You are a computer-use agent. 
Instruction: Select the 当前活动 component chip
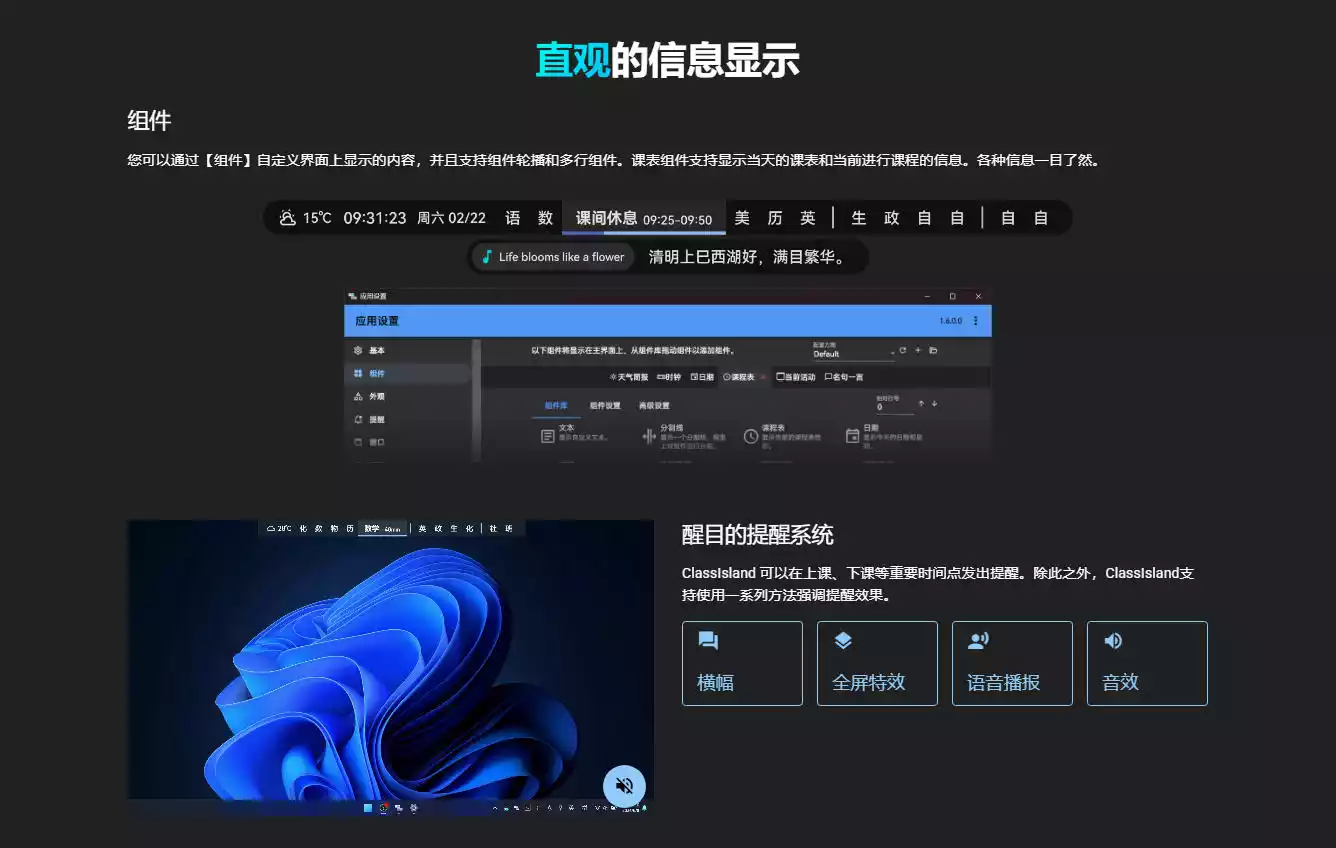coord(796,377)
